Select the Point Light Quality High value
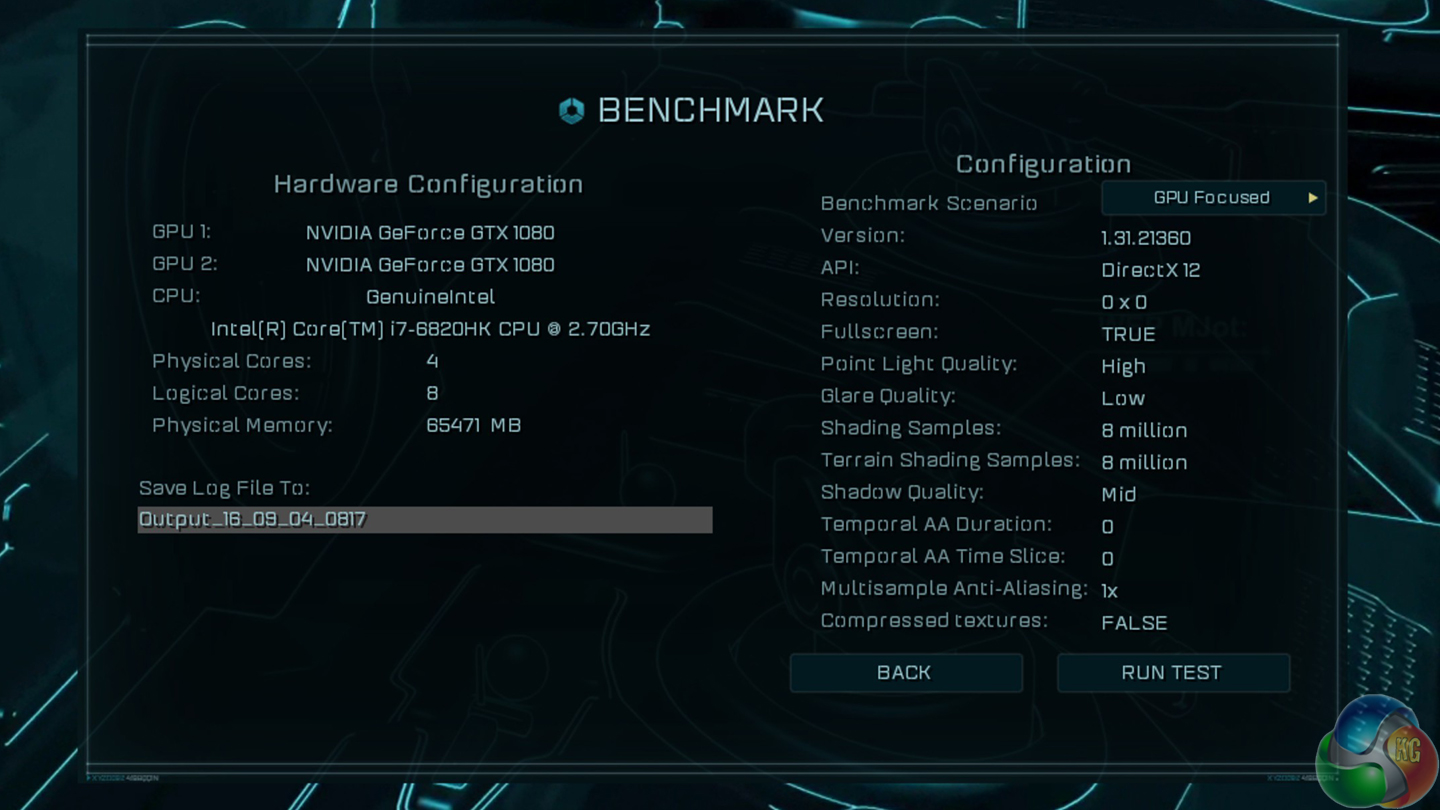The image size is (1440, 810). click(x=1123, y=366)
